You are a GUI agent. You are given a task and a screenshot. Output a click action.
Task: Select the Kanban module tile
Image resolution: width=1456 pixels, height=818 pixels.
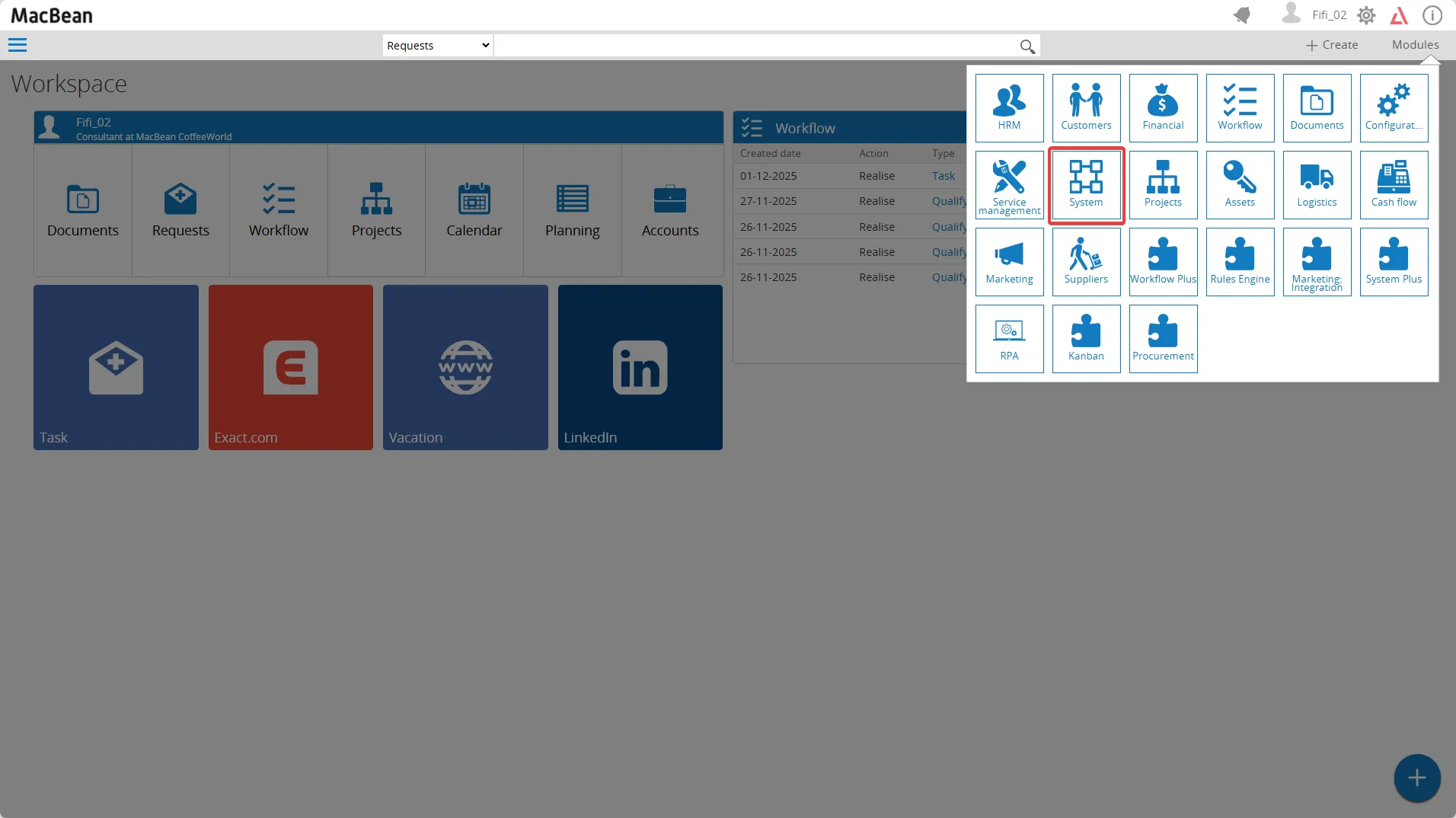1086,338
